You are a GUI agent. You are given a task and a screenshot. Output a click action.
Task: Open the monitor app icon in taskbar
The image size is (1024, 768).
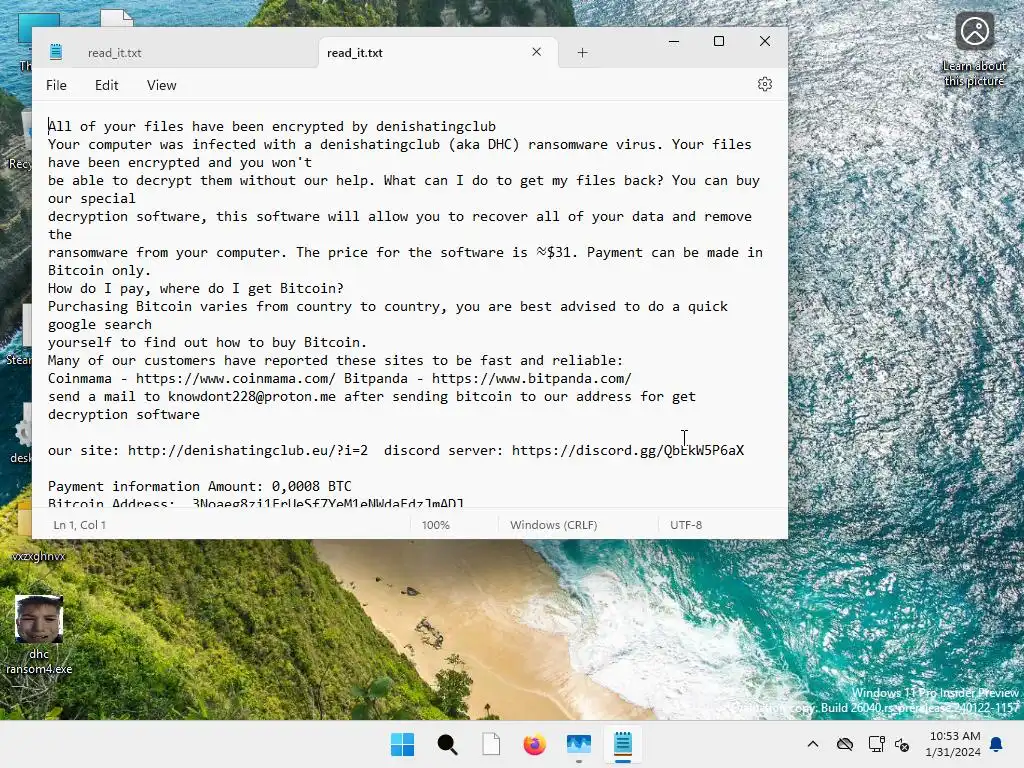(579, 744)
